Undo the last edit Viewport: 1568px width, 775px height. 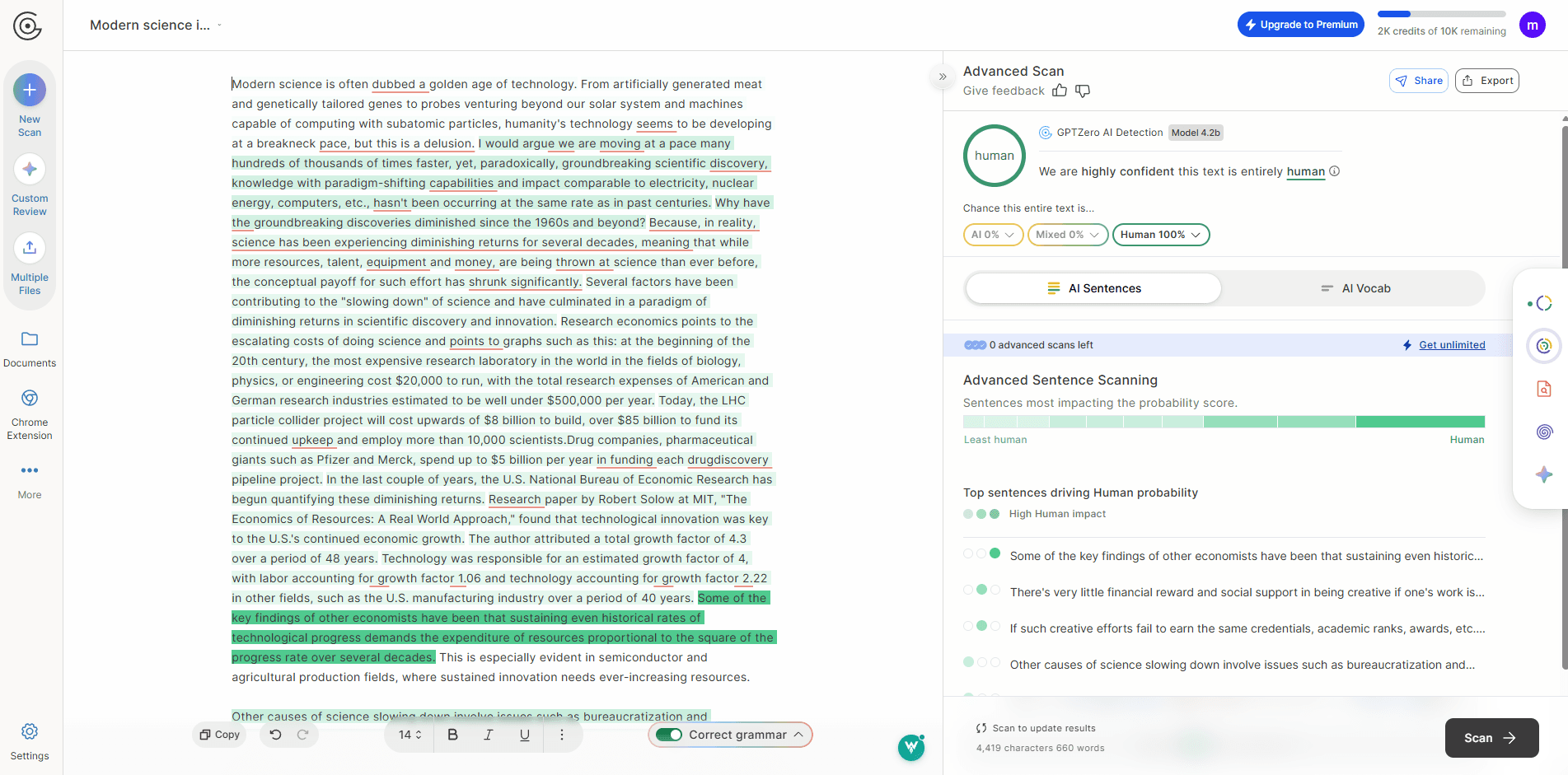click(275, 734)
